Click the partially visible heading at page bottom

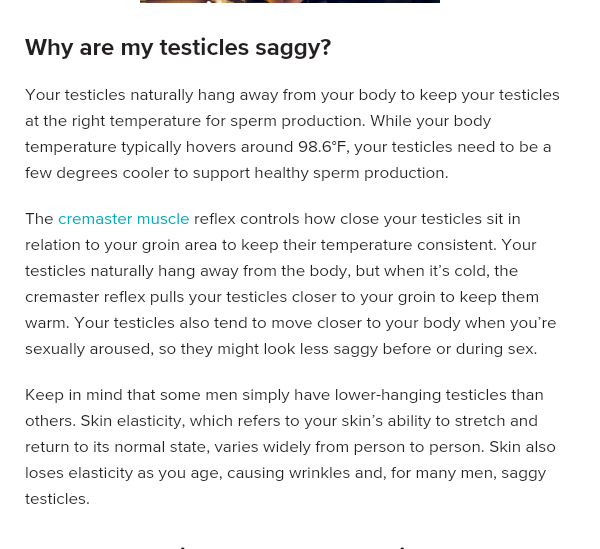point(291,547)
